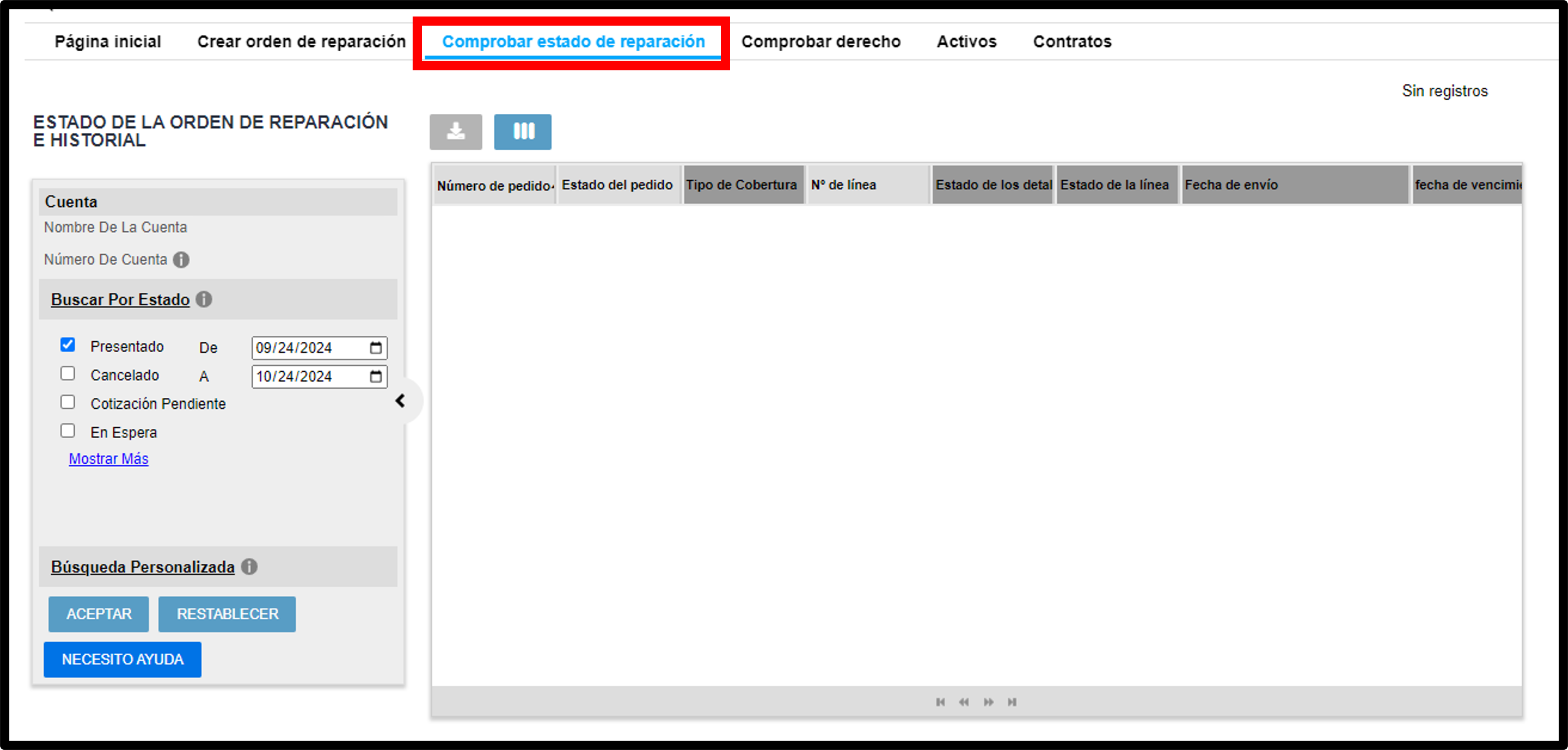Click the Cuenta section header
1568x750 pixels.
pyautogui.click(x=218, y=202)
